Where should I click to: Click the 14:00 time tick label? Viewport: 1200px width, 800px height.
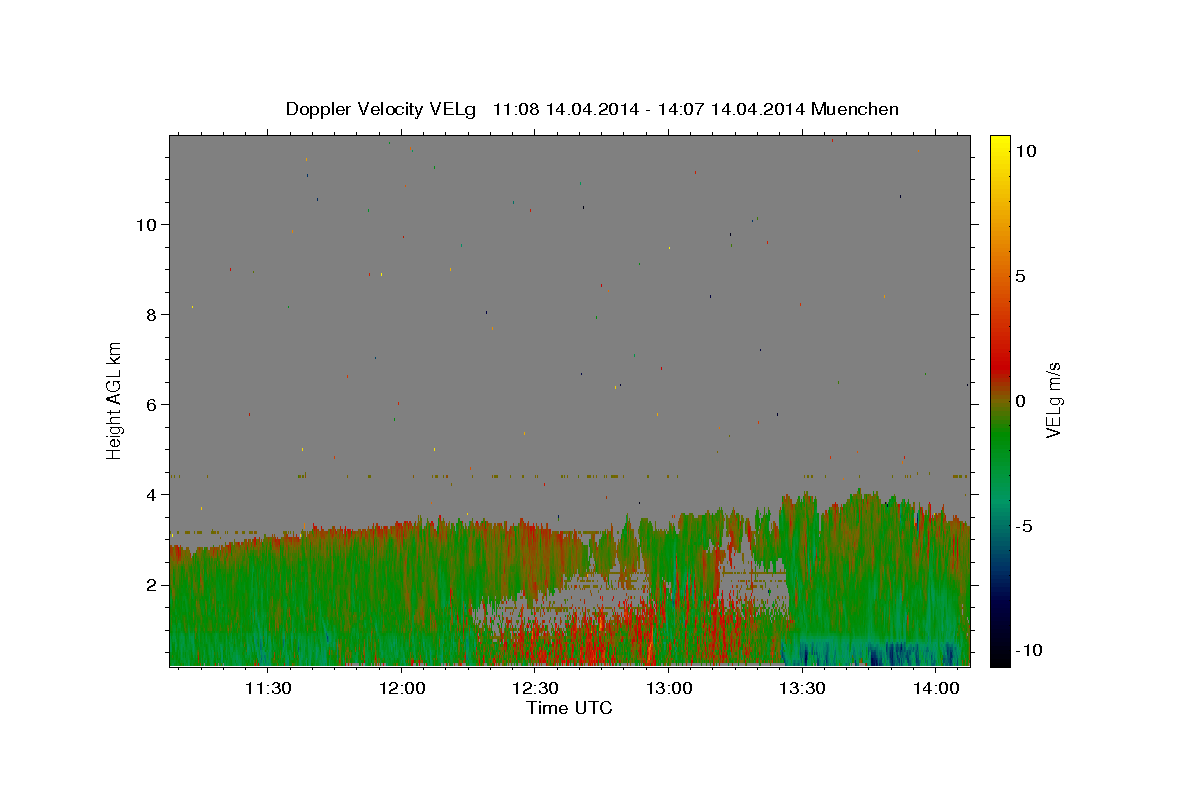935,689
